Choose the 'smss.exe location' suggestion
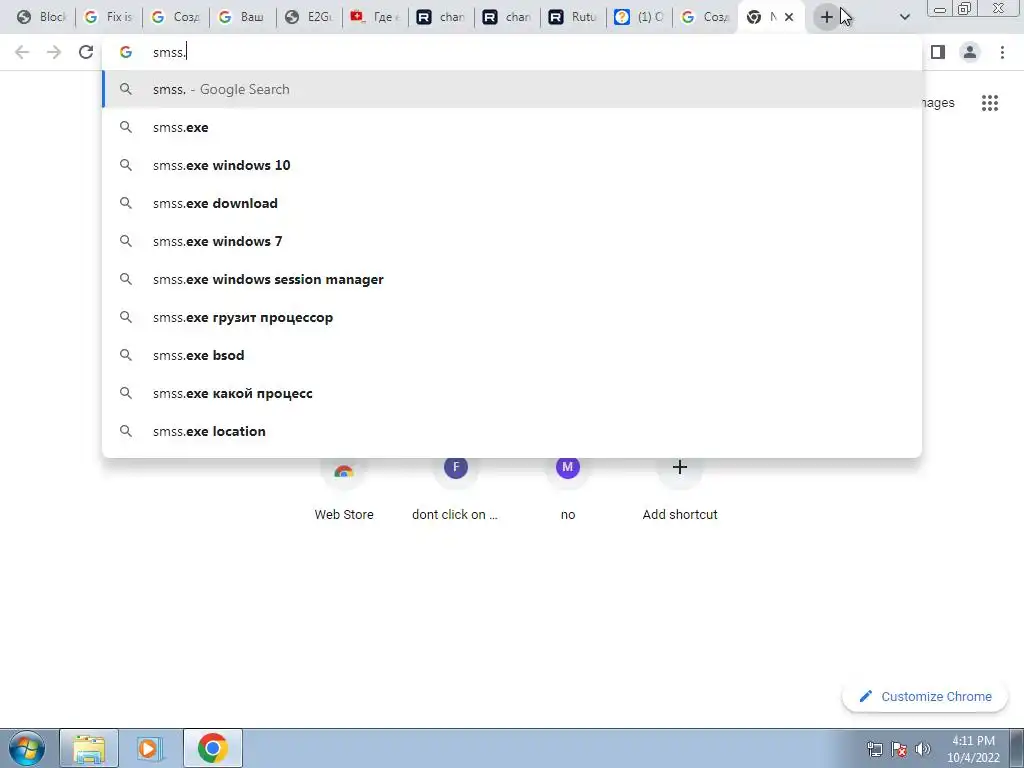Viewport: 1024px width, 768px height. pos(512,431)
